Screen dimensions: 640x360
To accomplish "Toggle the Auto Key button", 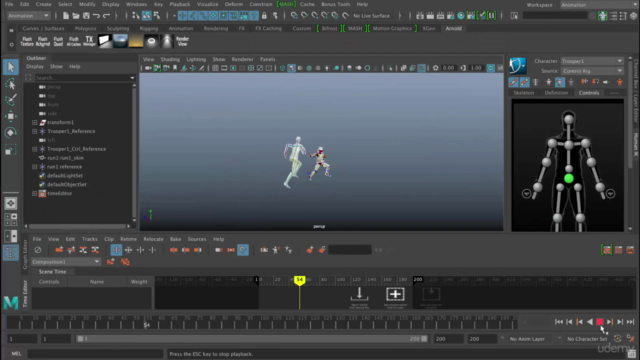I will pos(618,339).
